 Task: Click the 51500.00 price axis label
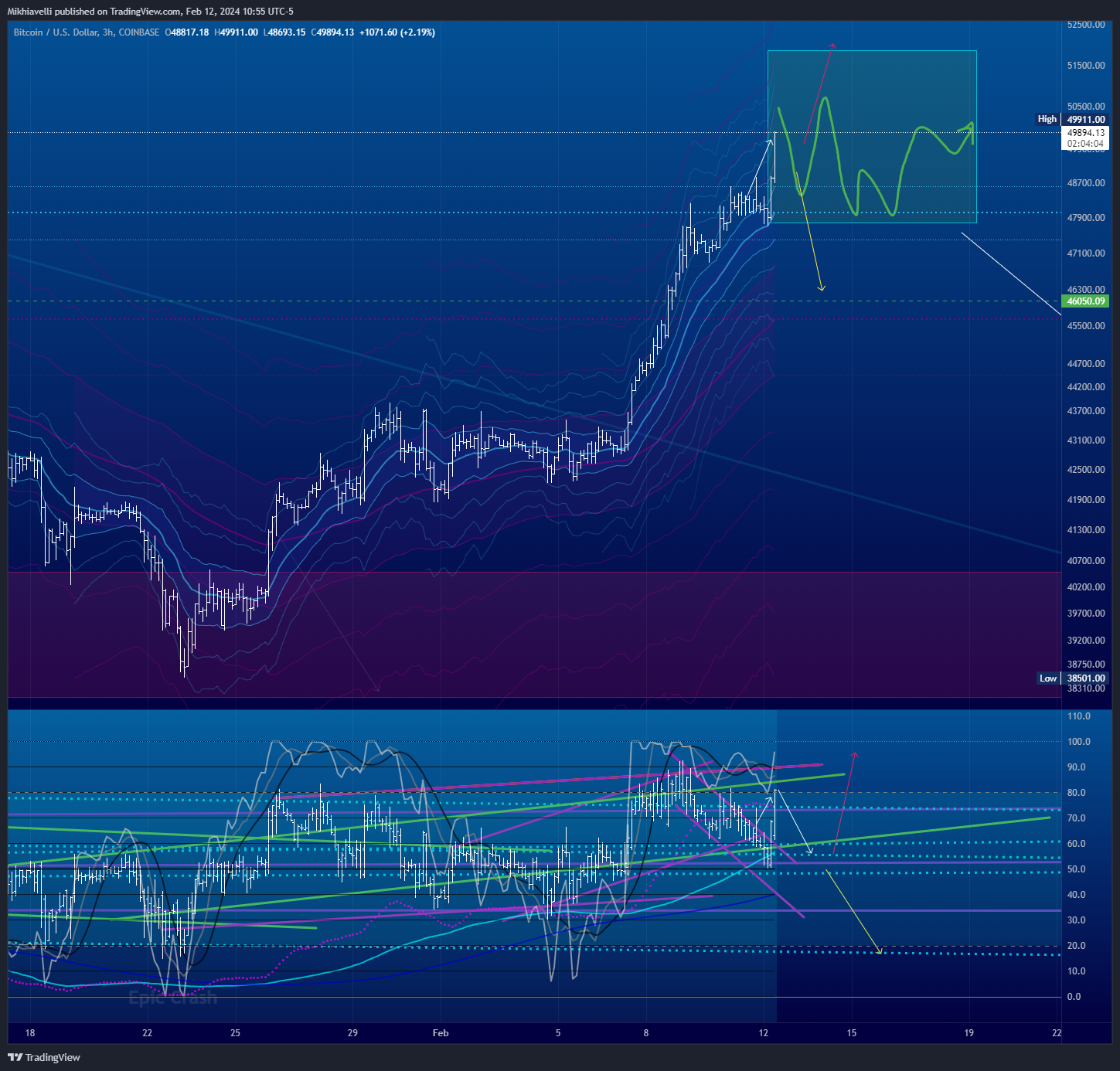[1086, 66]
